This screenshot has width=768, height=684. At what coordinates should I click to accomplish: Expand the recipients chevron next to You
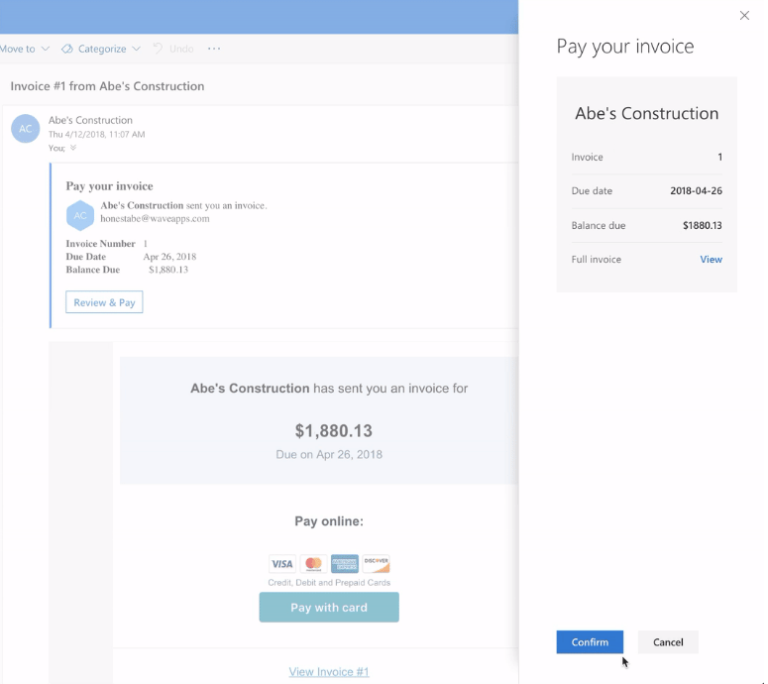coord(73,147)
